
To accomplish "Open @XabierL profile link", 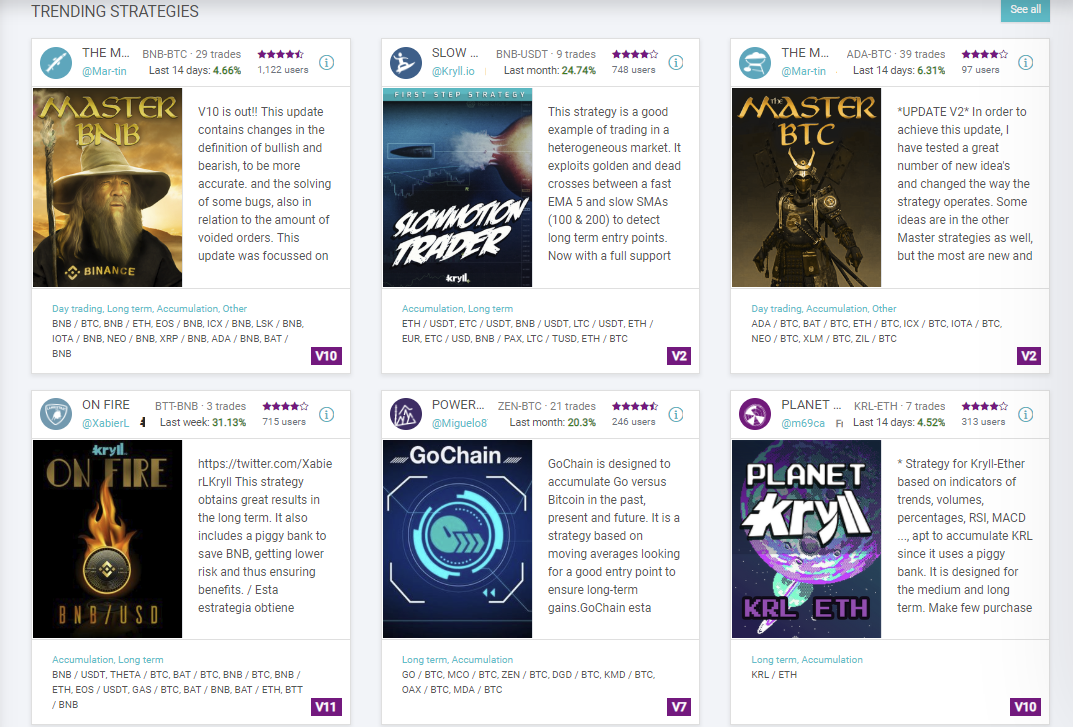I will 105,423.
